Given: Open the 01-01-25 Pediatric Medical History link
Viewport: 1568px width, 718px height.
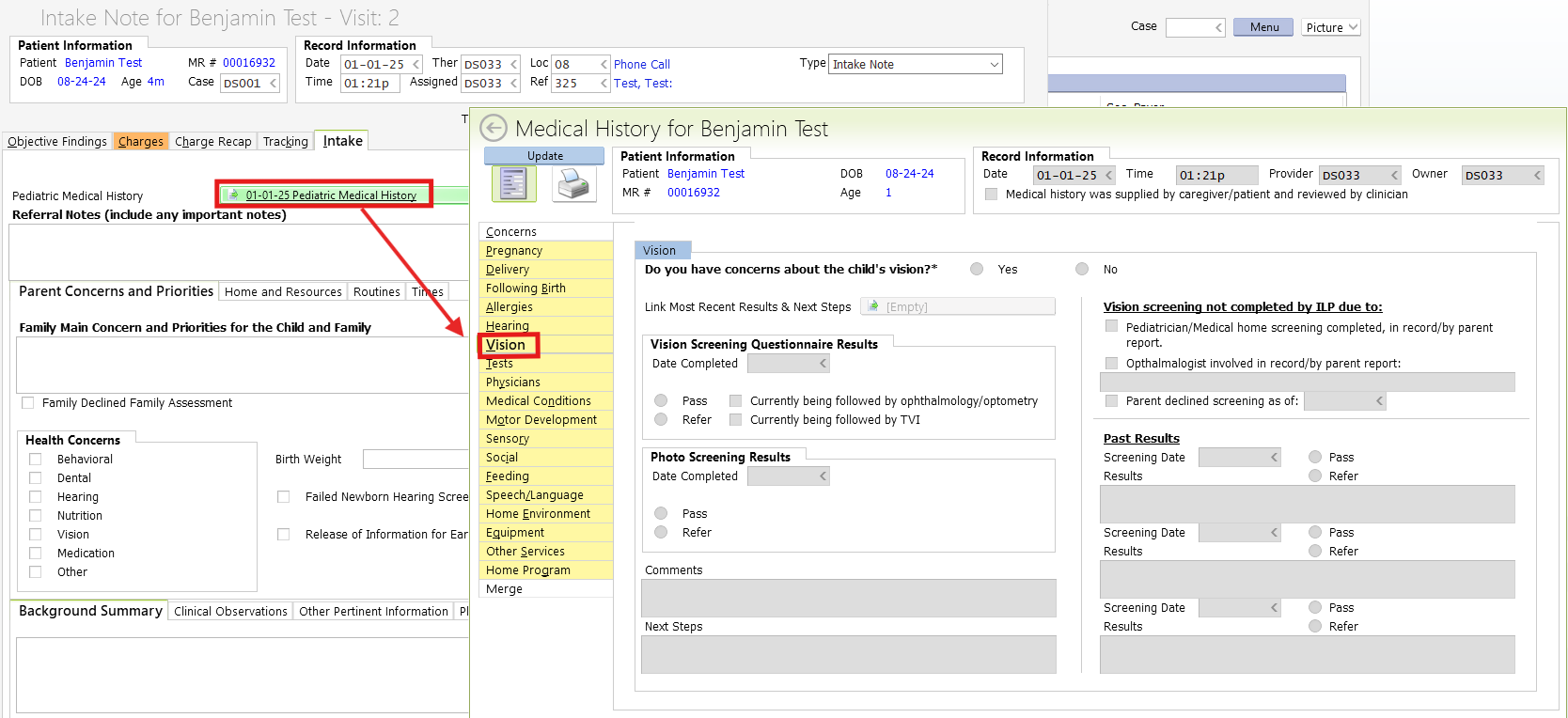Looking at the screenshot, I should [x=331, y=195].
